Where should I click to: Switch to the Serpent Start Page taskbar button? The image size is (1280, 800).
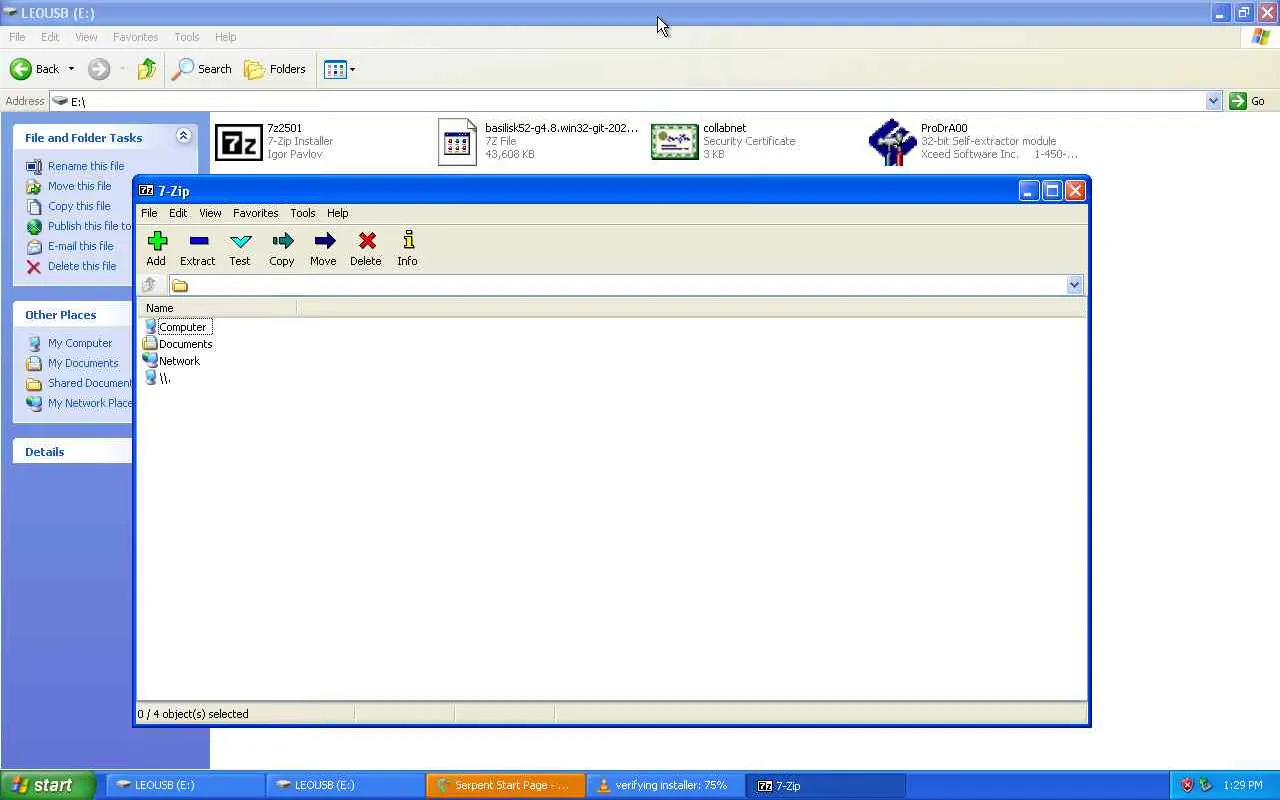pos(505,785)
